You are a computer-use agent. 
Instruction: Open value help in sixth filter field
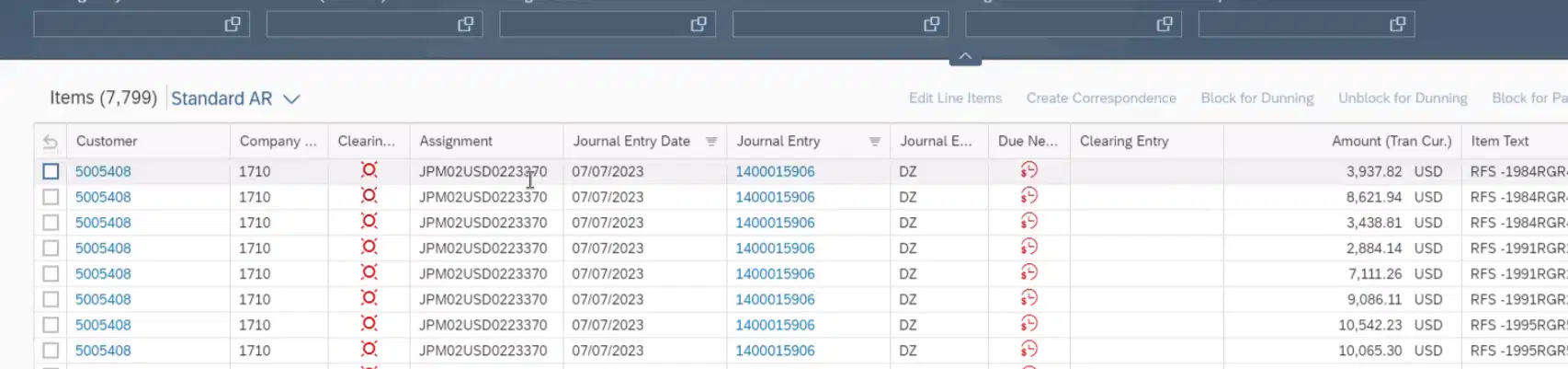click(1398, 25)
